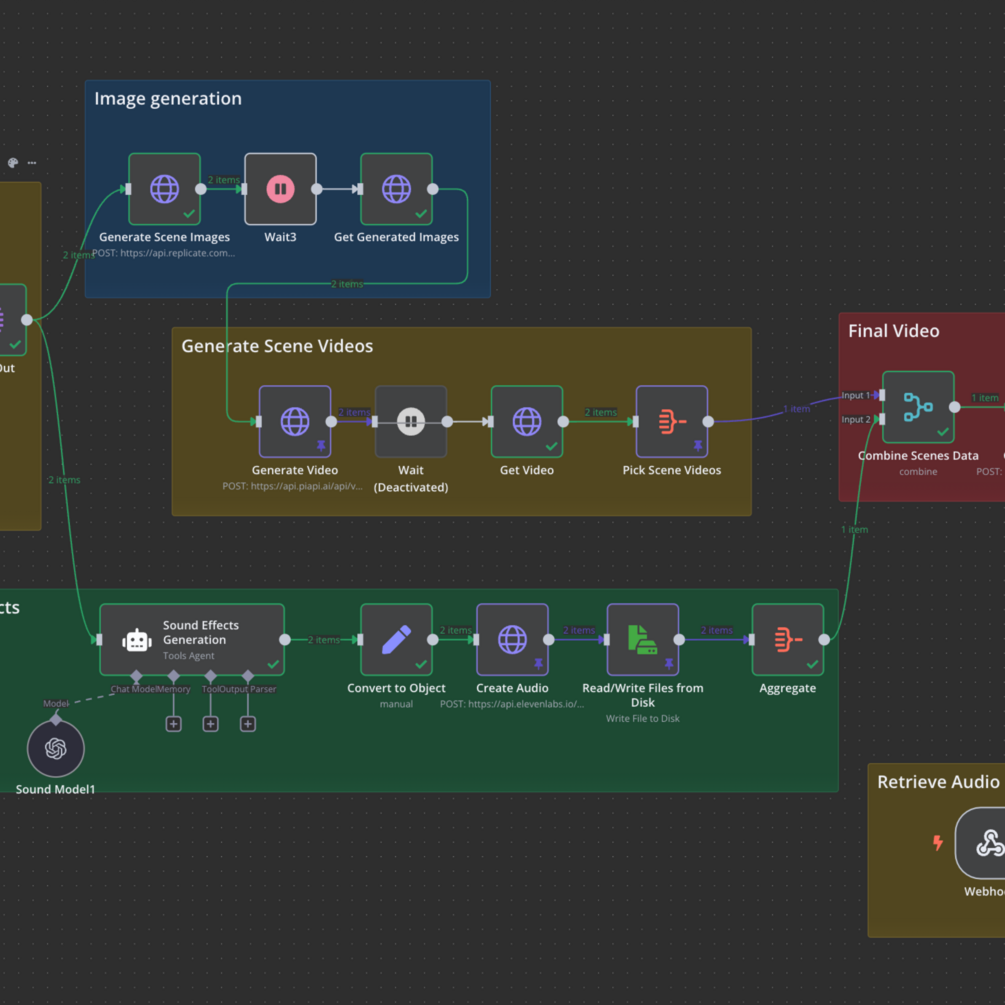Click the "Write File to Disk" subtitle
Viewport: 1005px width, 1005px height.
643,718
